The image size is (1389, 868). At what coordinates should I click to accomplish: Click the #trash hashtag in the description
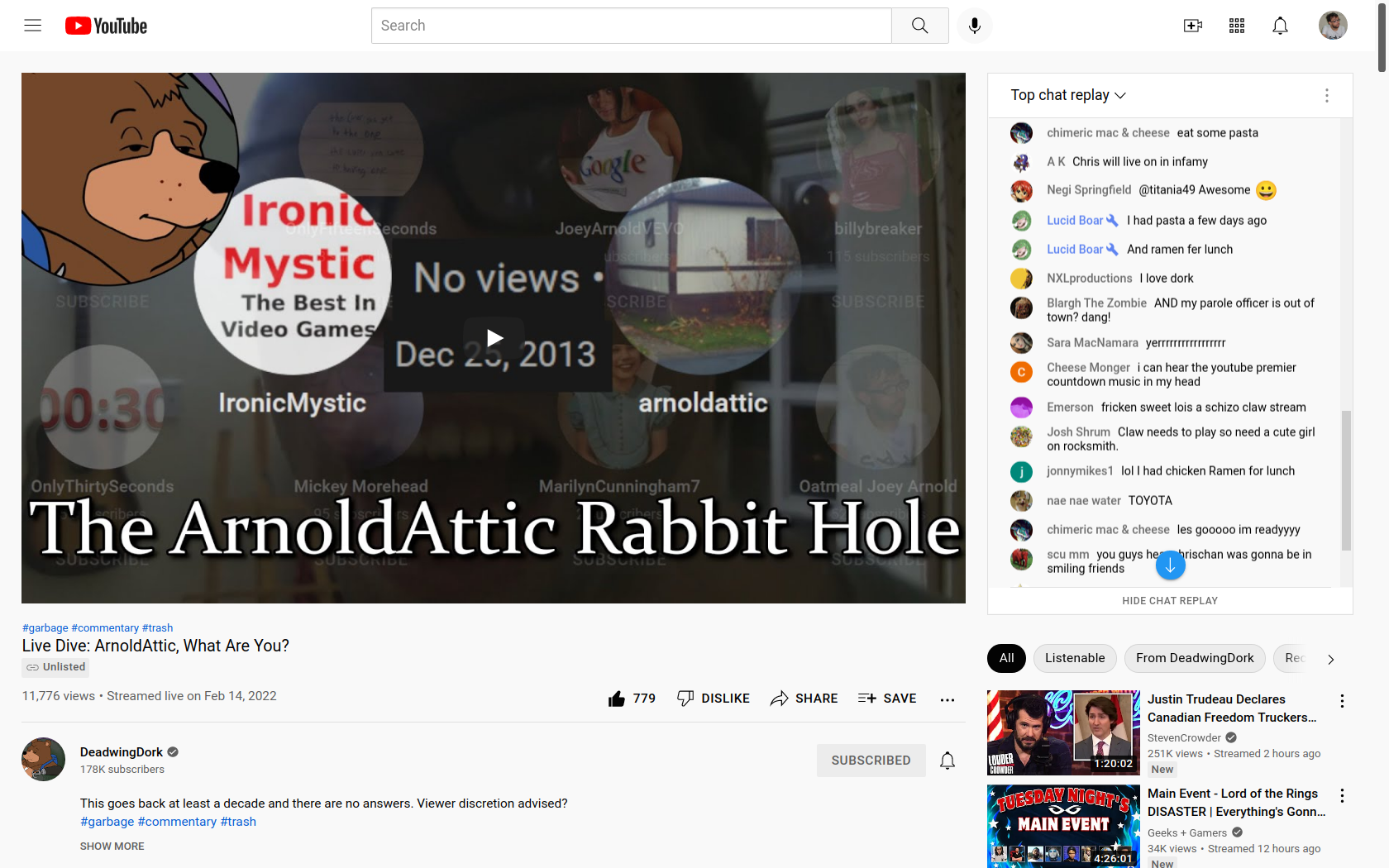pyautogui.click(x=238, y=822)
